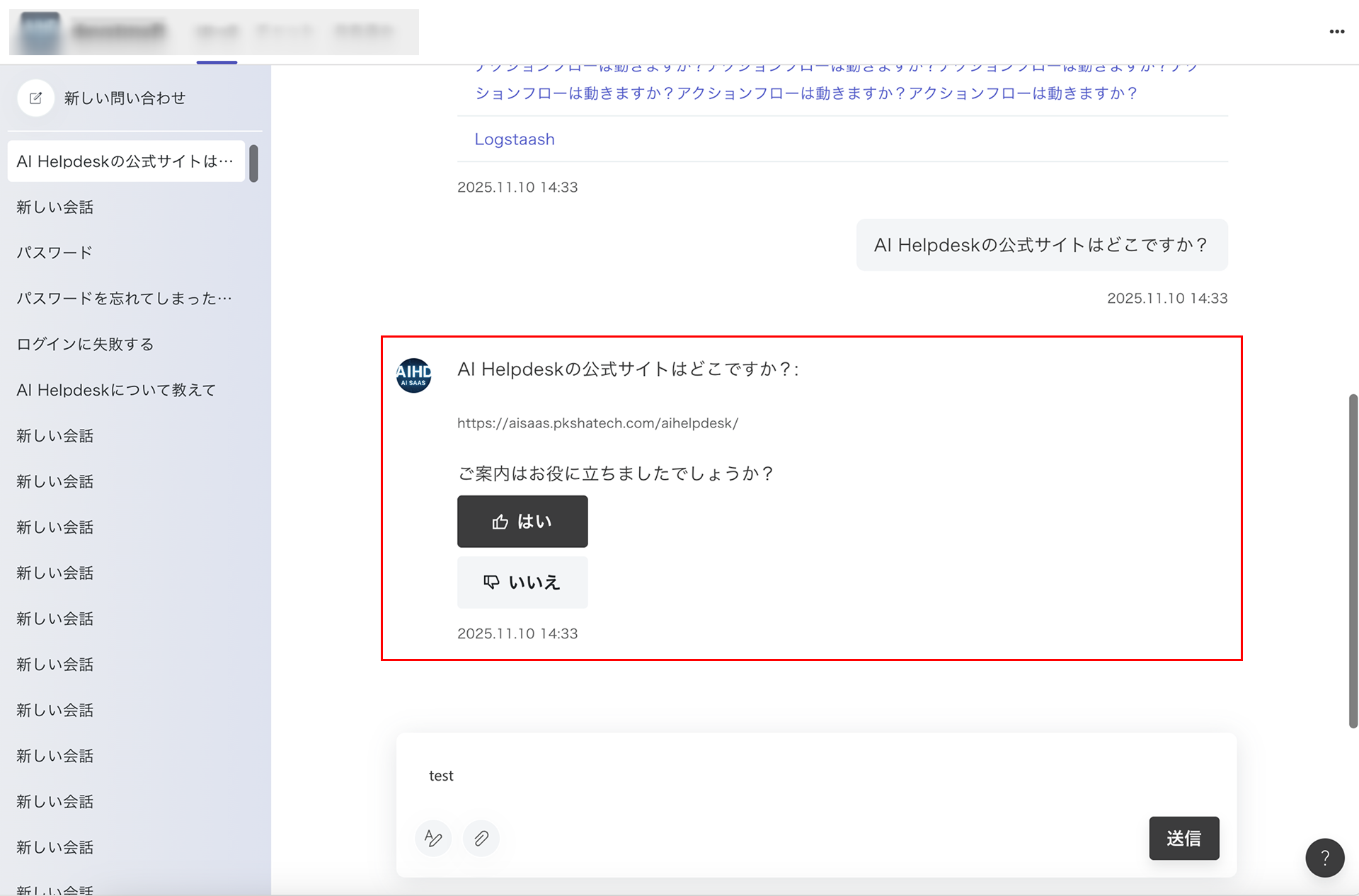1359x896 pixels.
Task: Click the 新しい問い合わせ label
Action: click(x=125, y=98)
